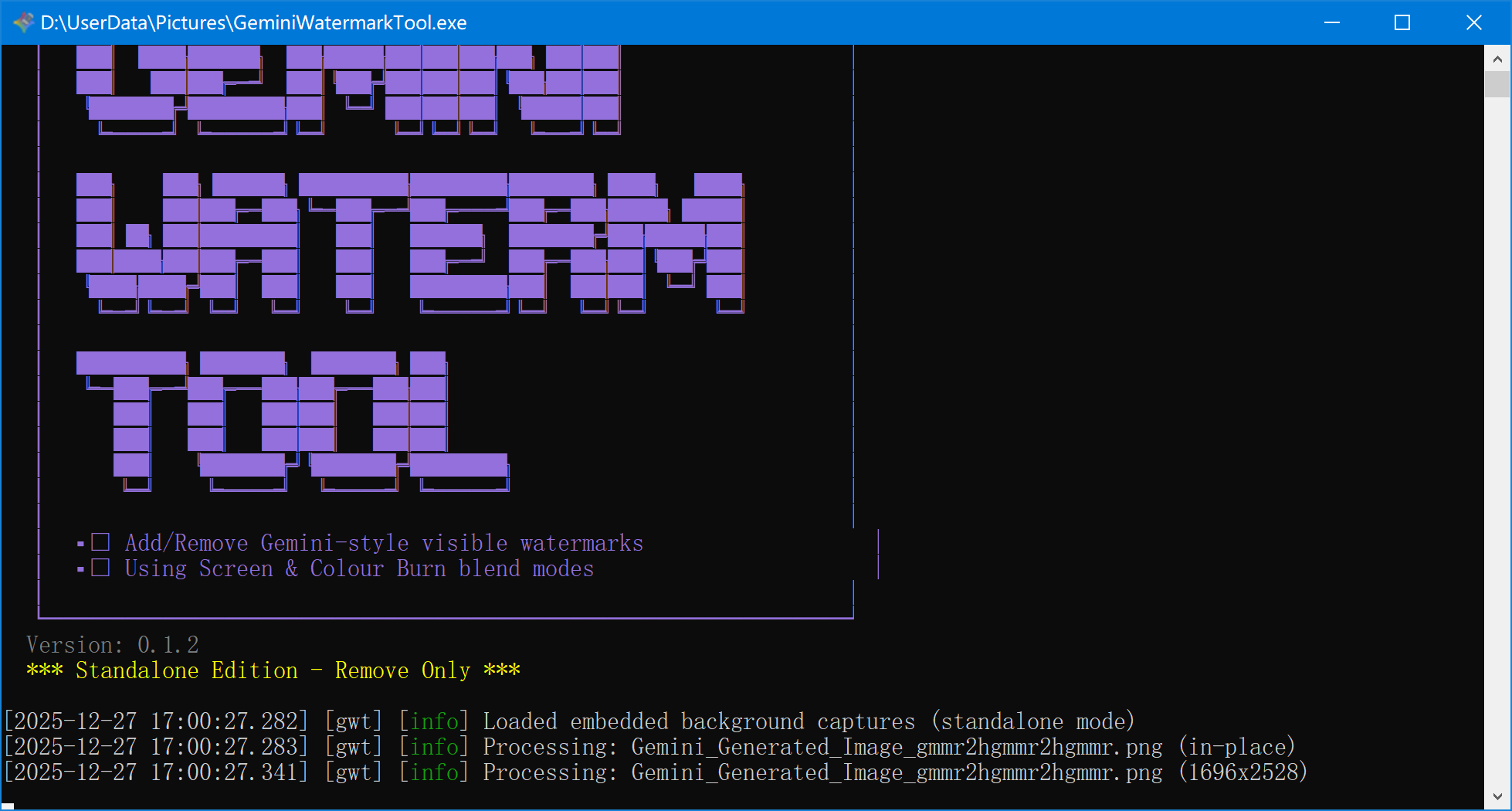The width and height of the screenshot is (1512, 811).
Task: Click the green info tag on the Loaded line
Action: click(x=434, y=721)
